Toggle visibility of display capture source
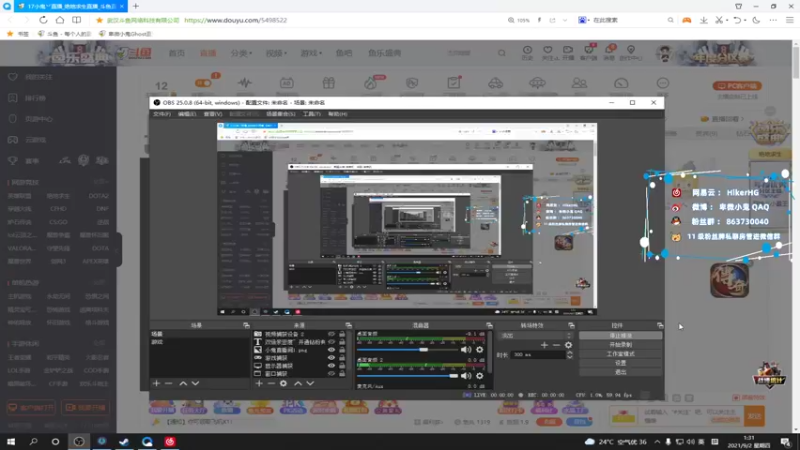Viewport: 800px width, 450px height. [331, 366]
